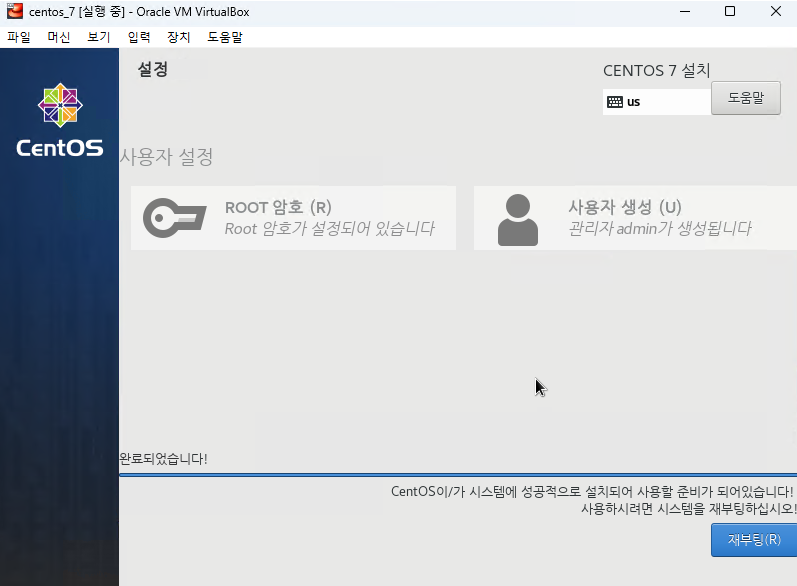Click the 완료되었습니다! status text
This screenshot has width=797, height=586.
pos(163,459)
